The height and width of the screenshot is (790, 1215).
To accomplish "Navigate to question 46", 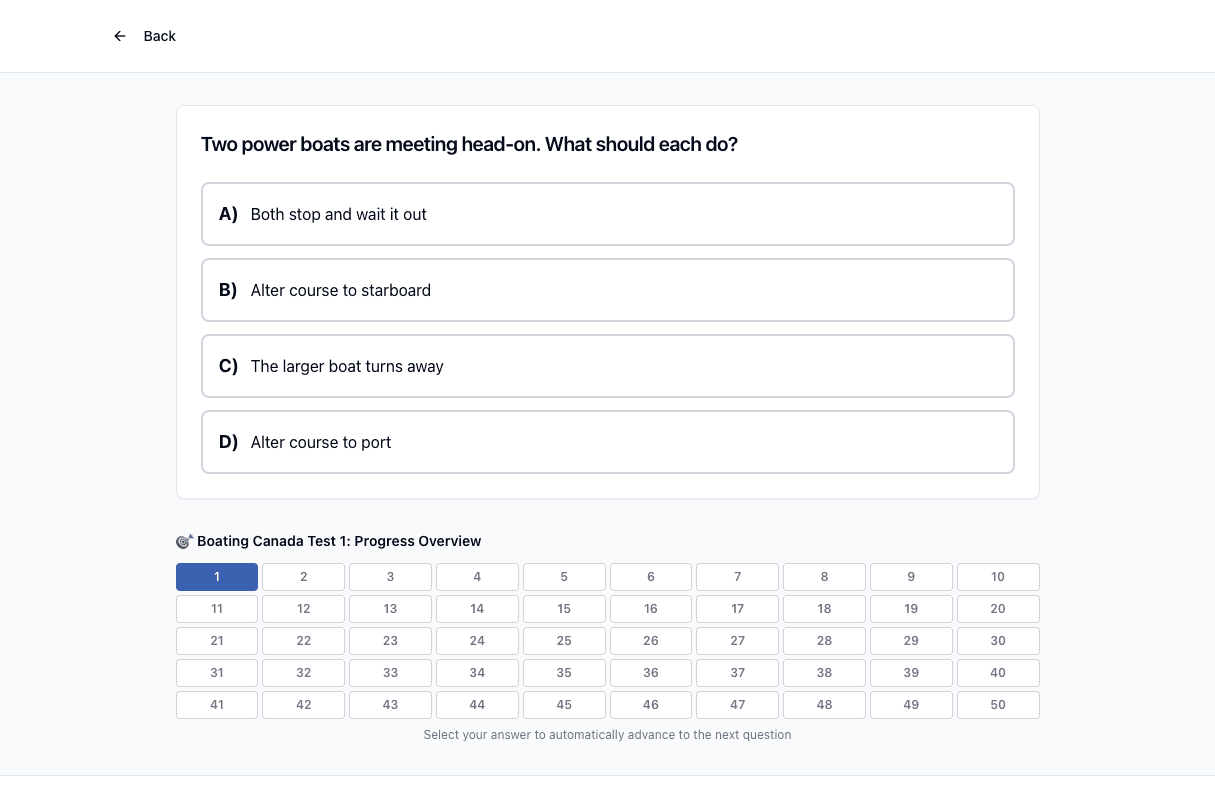I will pos(651,705).
